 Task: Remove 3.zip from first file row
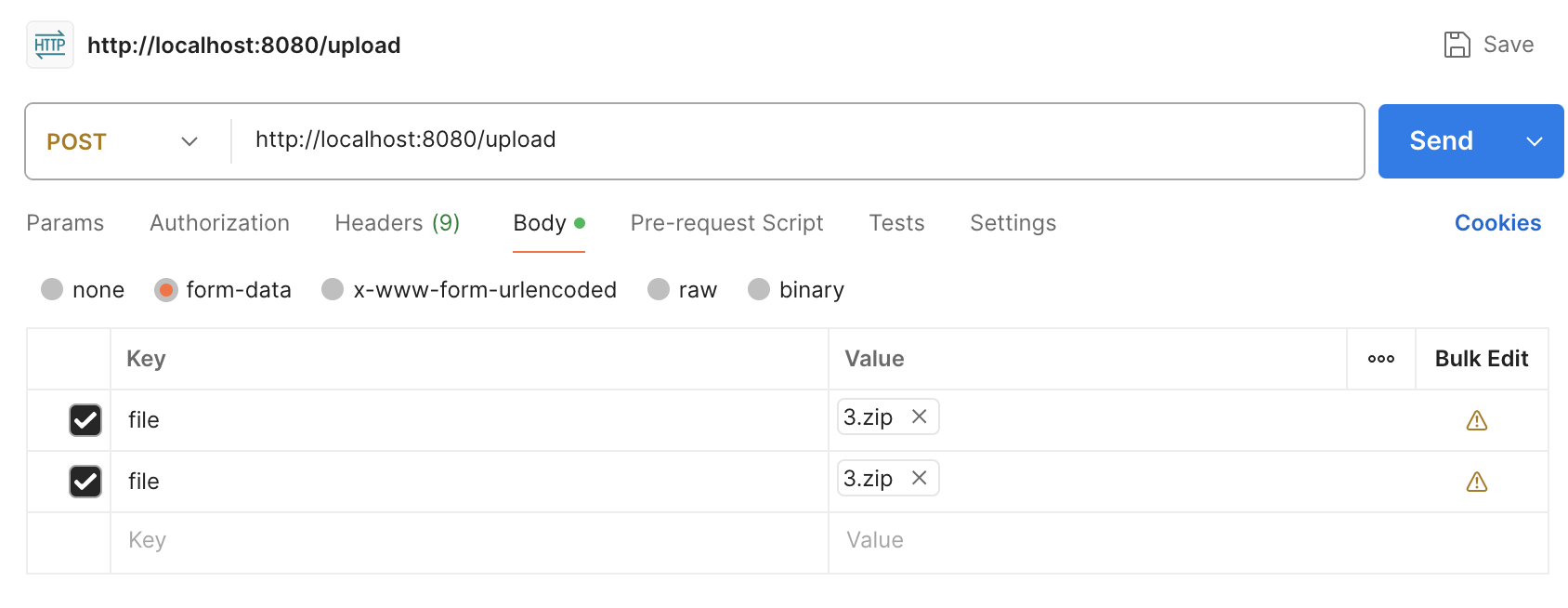[919, 416]
